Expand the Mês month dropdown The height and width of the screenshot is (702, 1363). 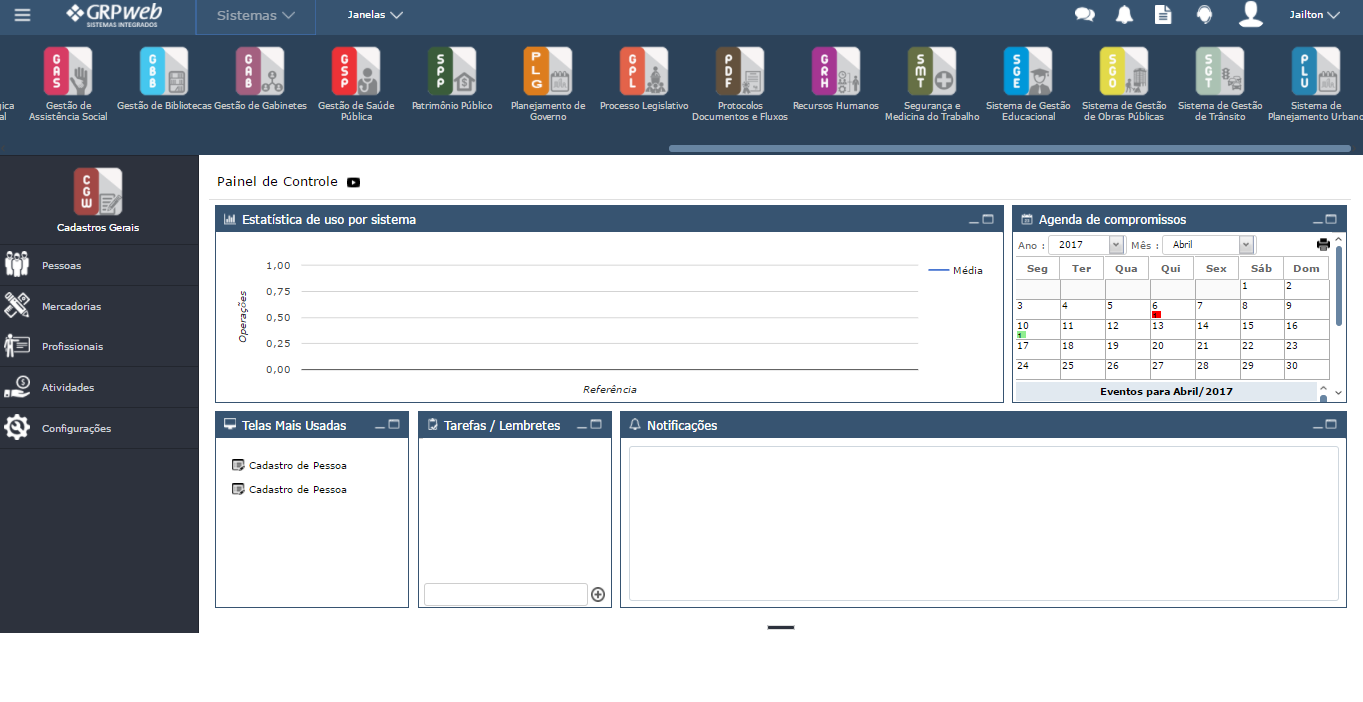1246,245
